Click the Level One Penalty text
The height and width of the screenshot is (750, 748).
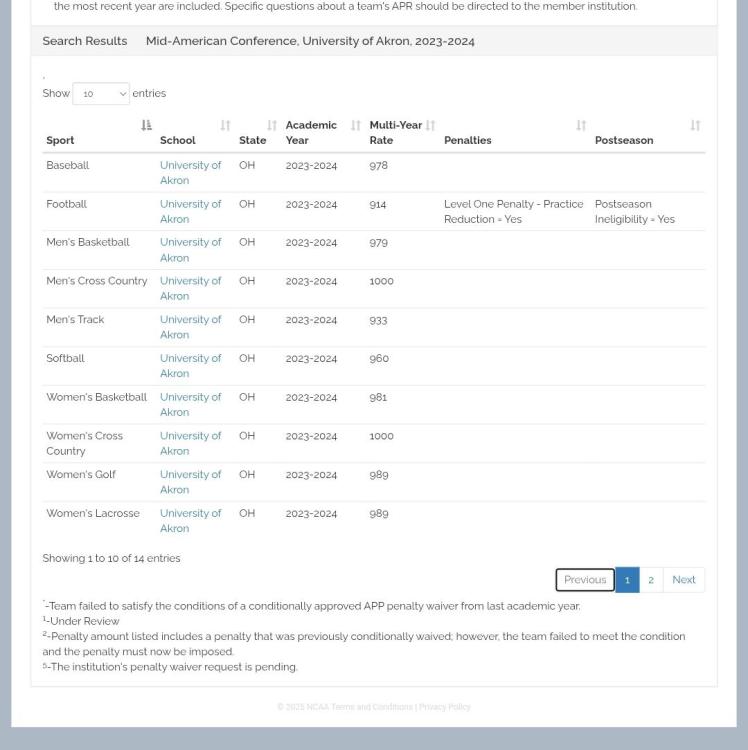click(514, 211)
